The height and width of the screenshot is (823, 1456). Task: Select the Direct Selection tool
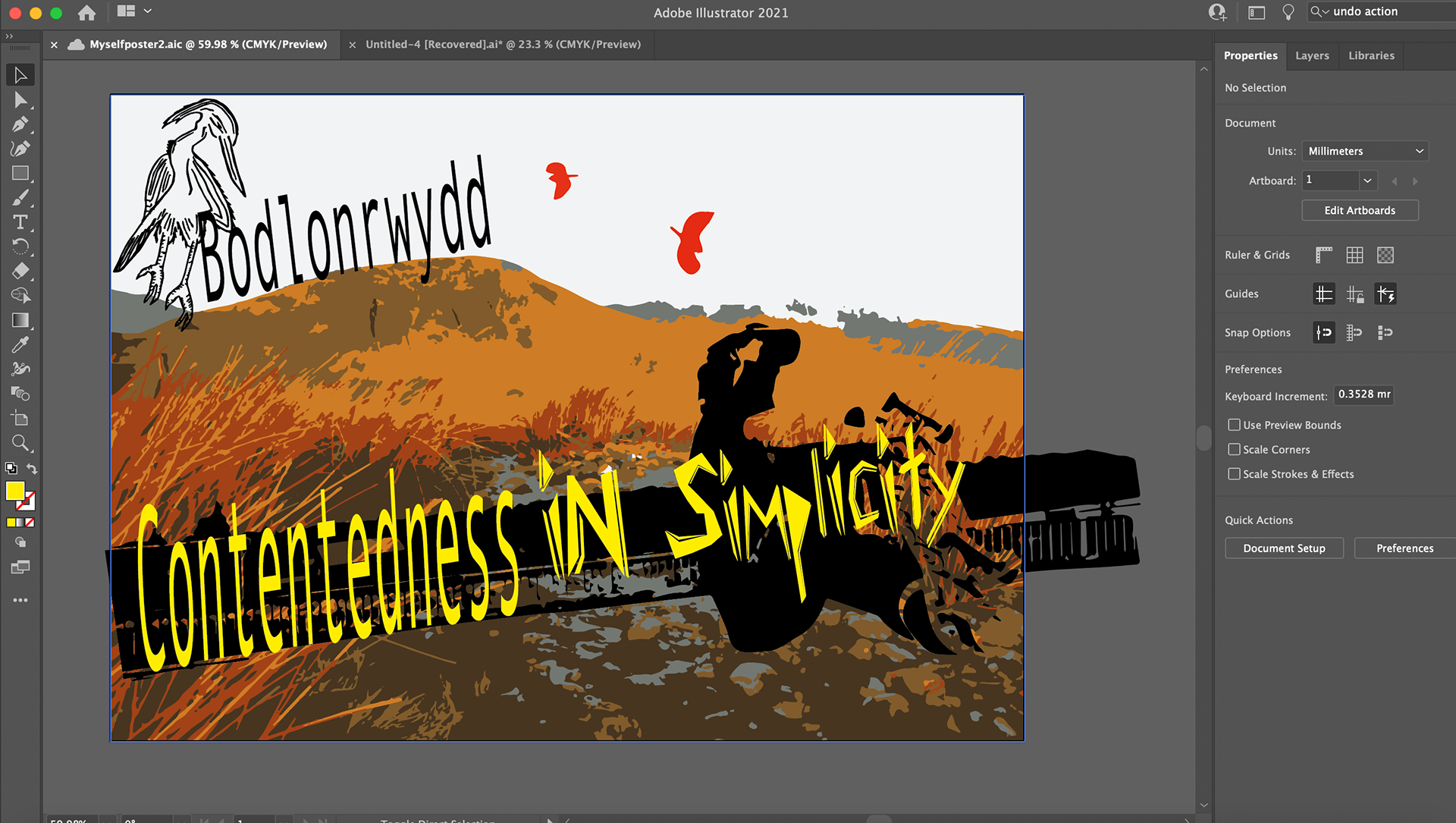click(x=20, y=99)
